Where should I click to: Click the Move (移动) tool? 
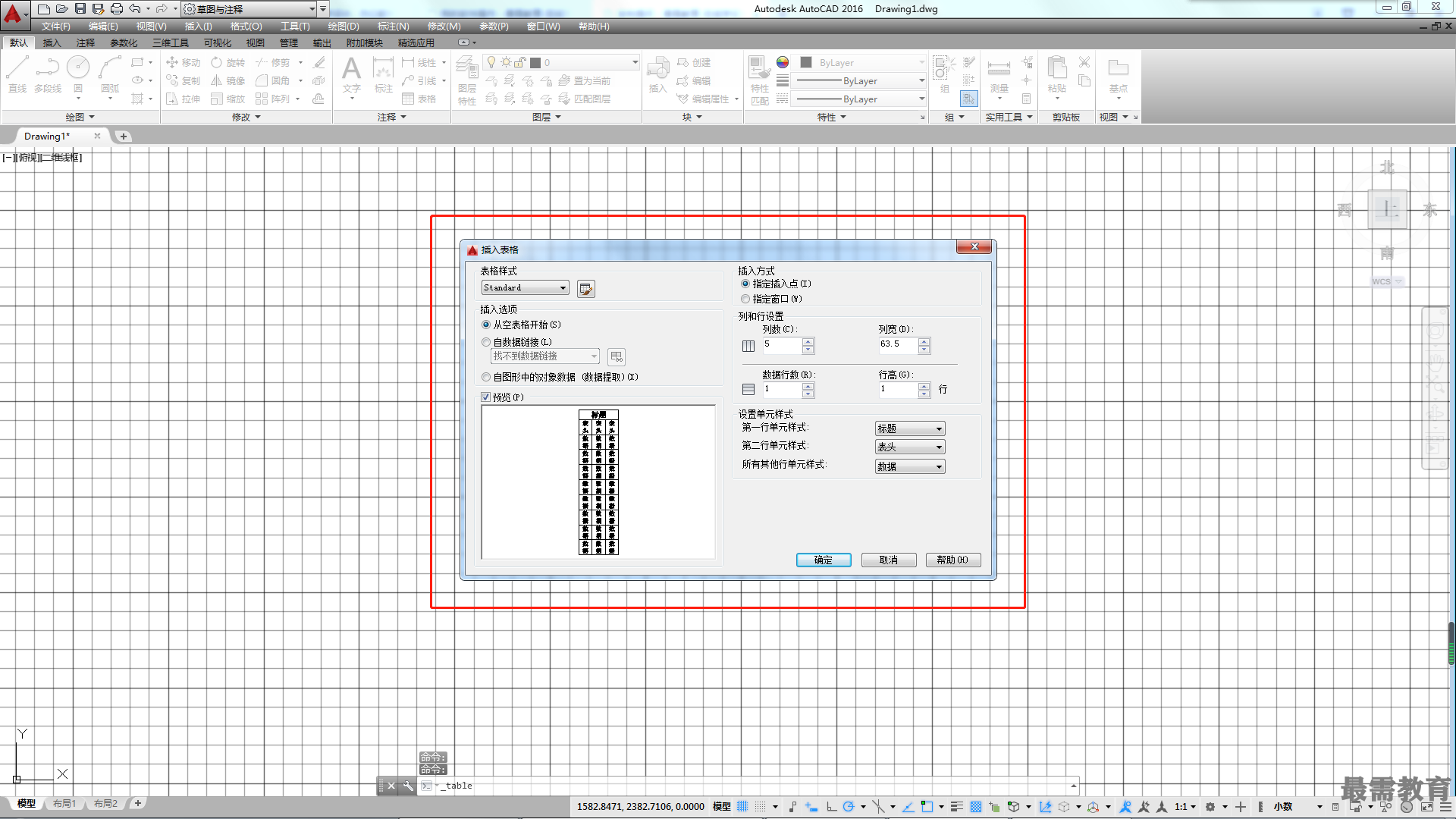183,62
